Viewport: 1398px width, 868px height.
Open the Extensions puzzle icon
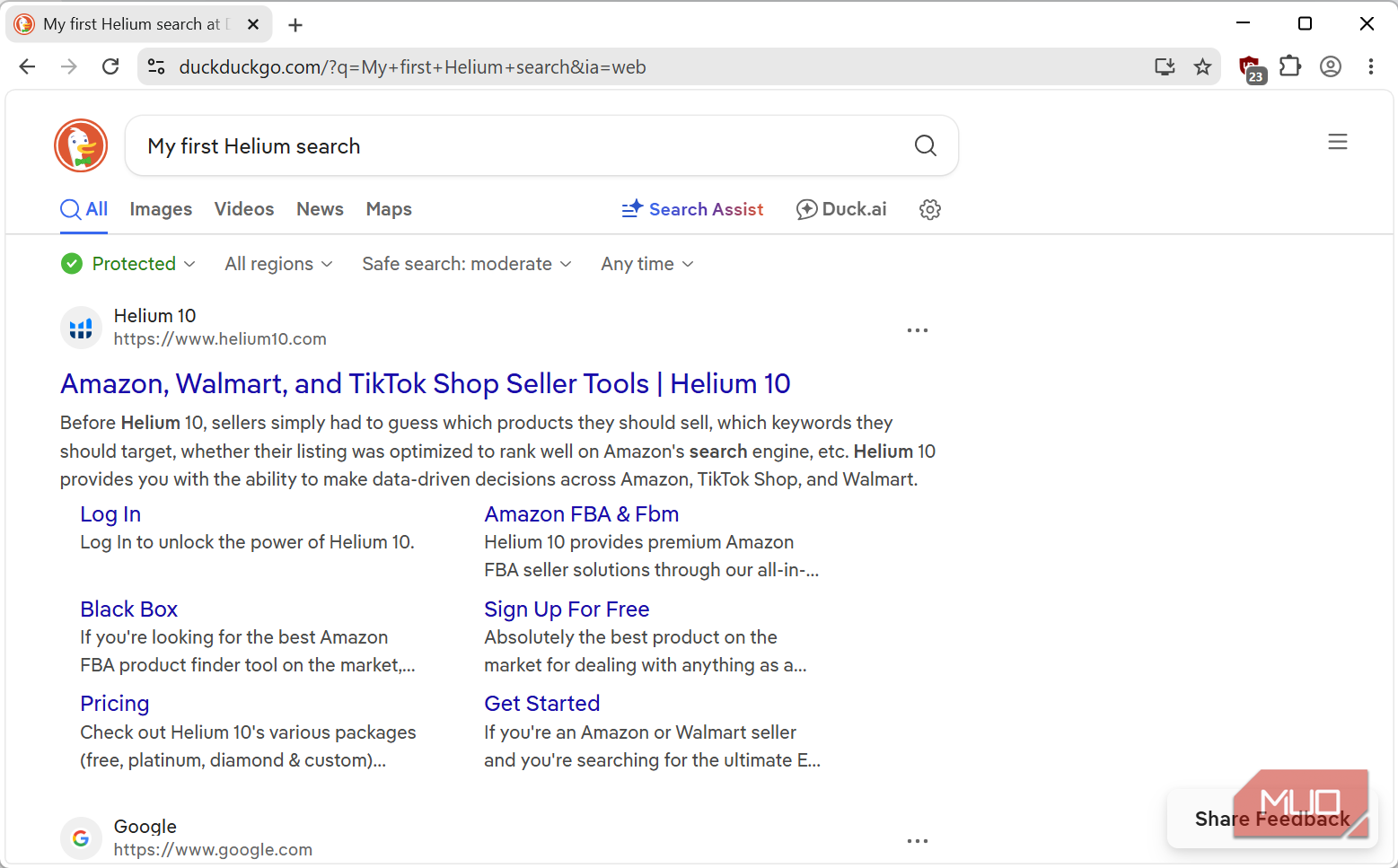[1290, 66]
